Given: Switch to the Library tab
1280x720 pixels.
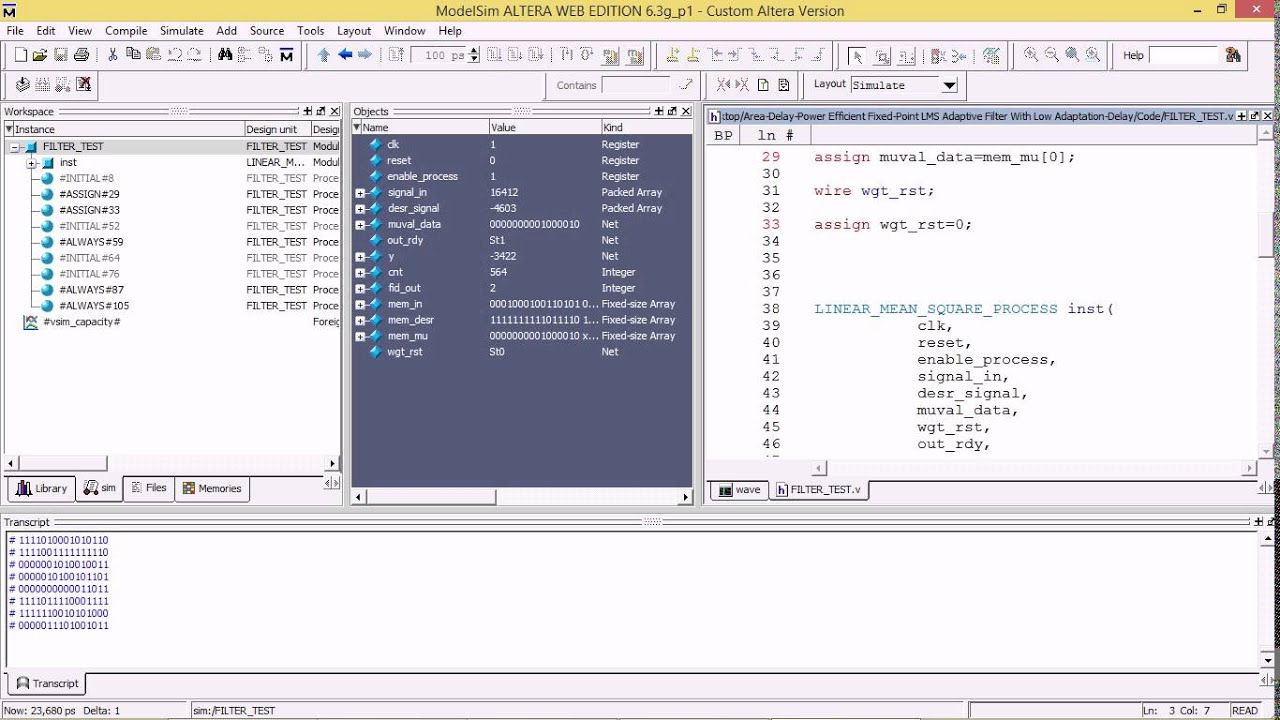Looking at the screenshot, I should (x=41, y=488).
